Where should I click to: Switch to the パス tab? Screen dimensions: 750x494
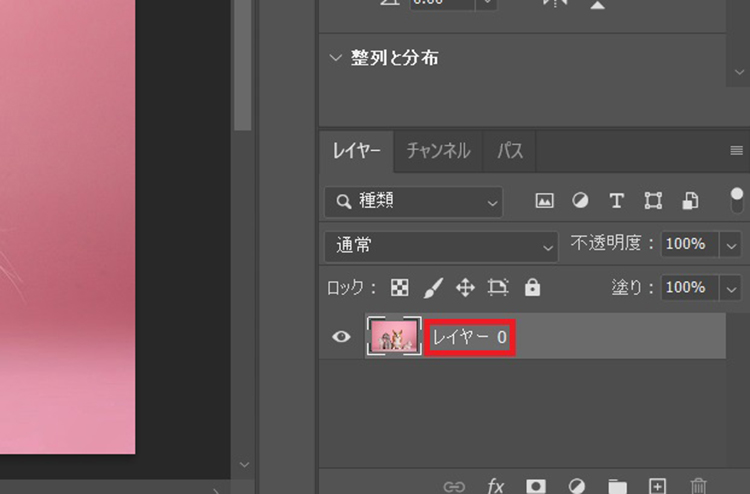tap(509, 151)
